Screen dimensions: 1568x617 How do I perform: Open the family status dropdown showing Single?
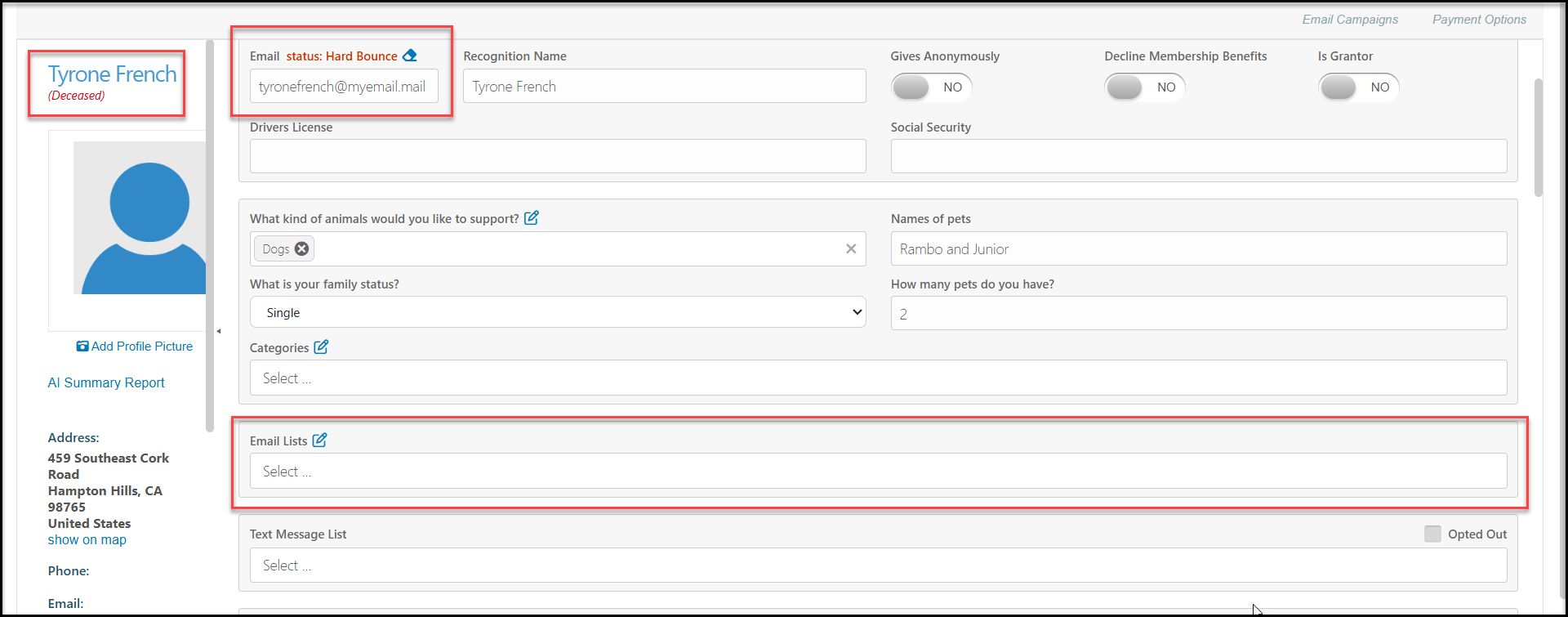point(558,312)
